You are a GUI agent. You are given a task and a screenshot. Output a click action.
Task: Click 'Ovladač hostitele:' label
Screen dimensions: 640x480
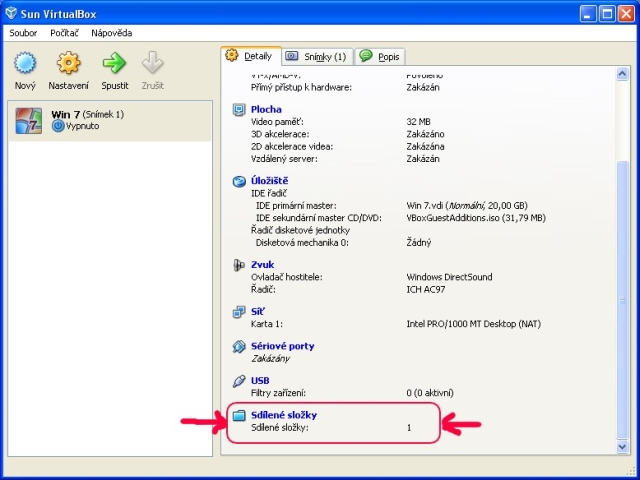287,277
